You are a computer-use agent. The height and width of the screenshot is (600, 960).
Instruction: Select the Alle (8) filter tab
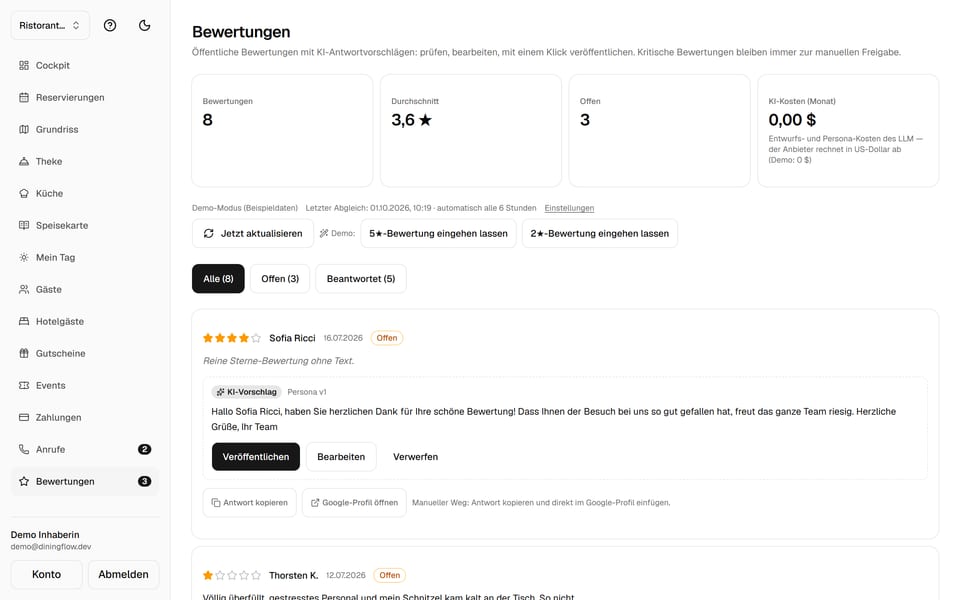(x=218, y=279)
